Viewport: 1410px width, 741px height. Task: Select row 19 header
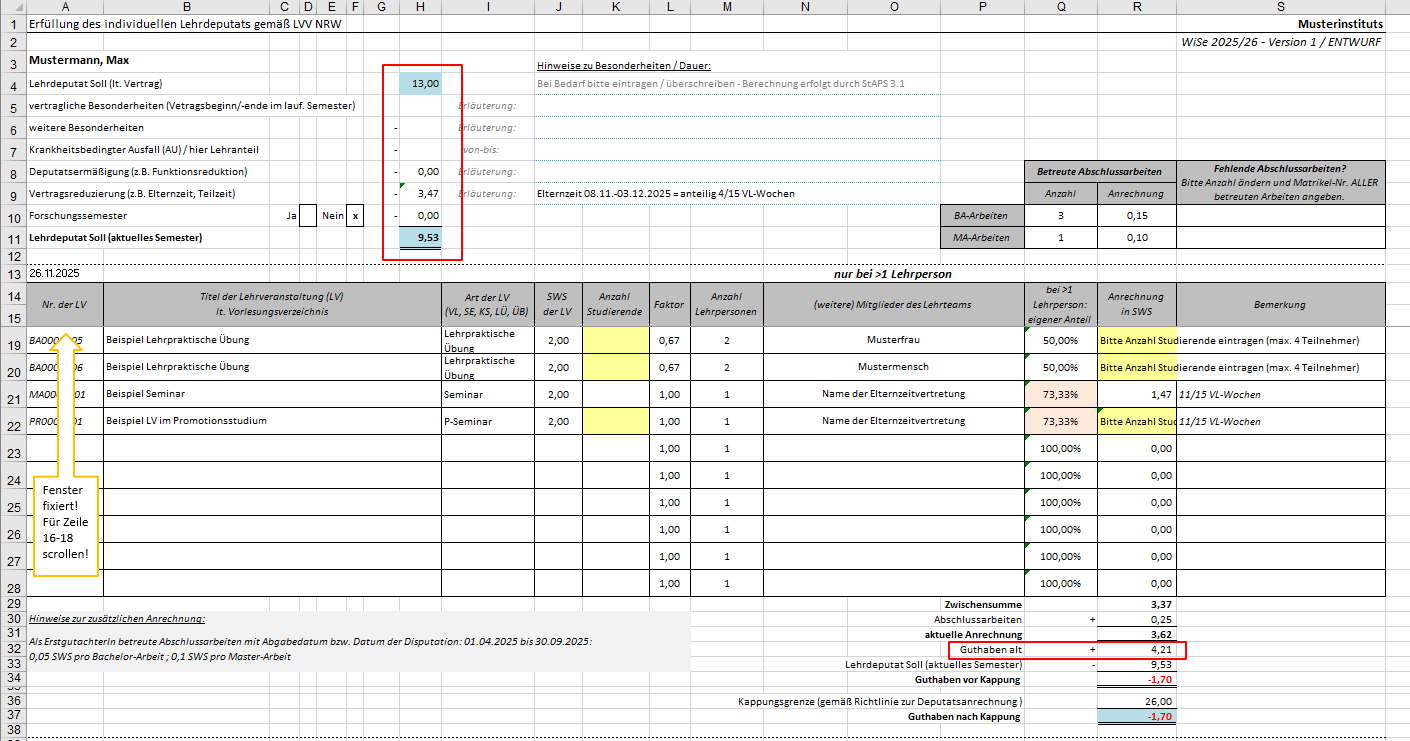13,340
